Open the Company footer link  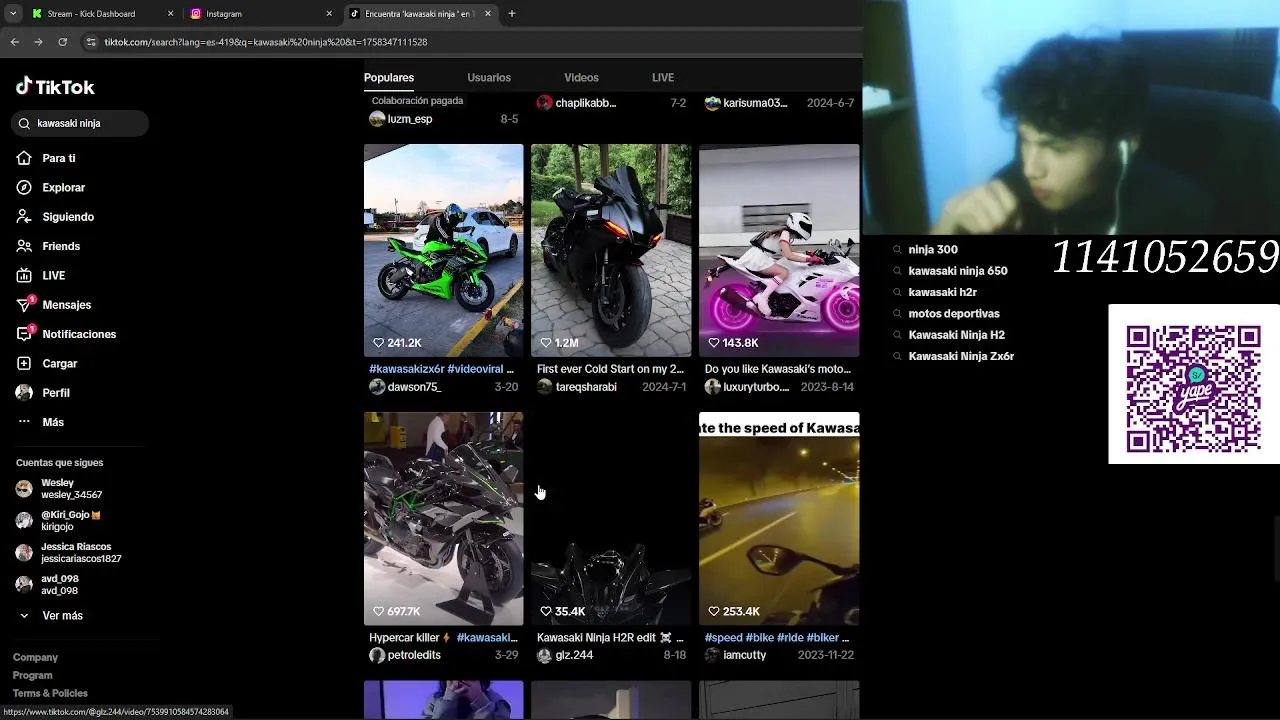click(35, 657)
